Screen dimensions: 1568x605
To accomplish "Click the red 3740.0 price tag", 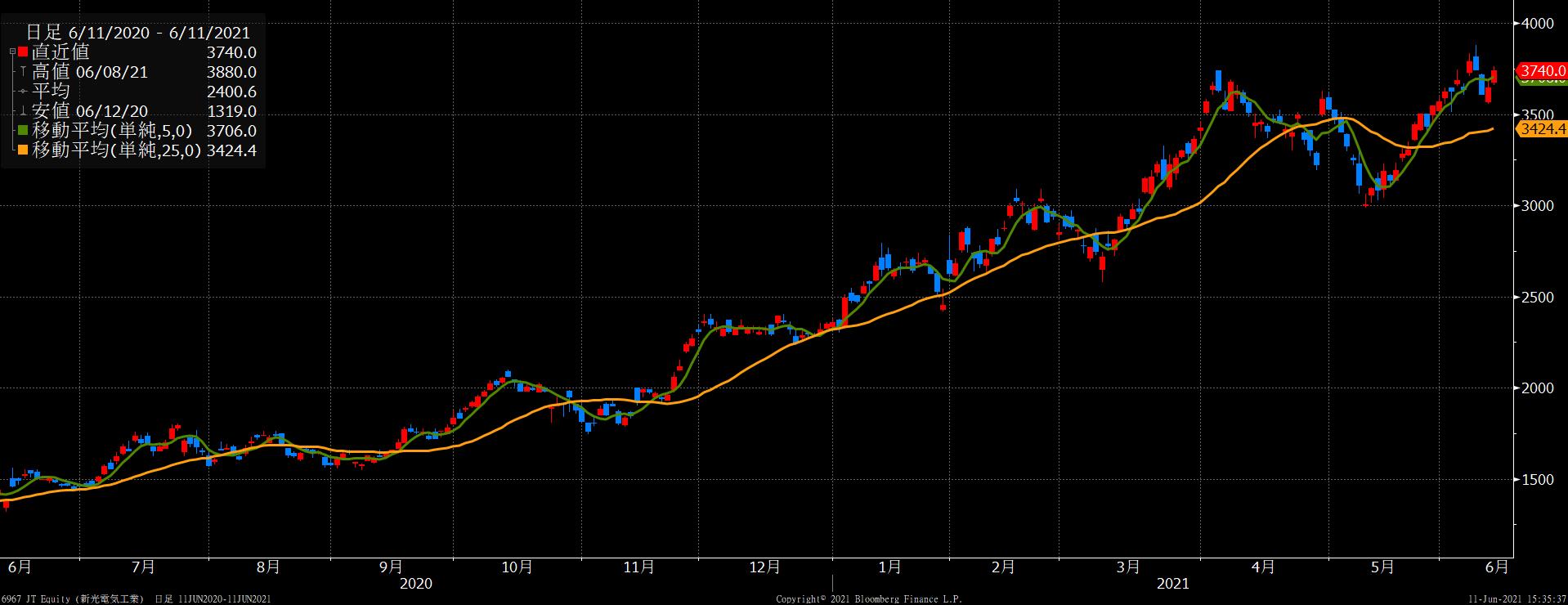I will point(1541,71).
